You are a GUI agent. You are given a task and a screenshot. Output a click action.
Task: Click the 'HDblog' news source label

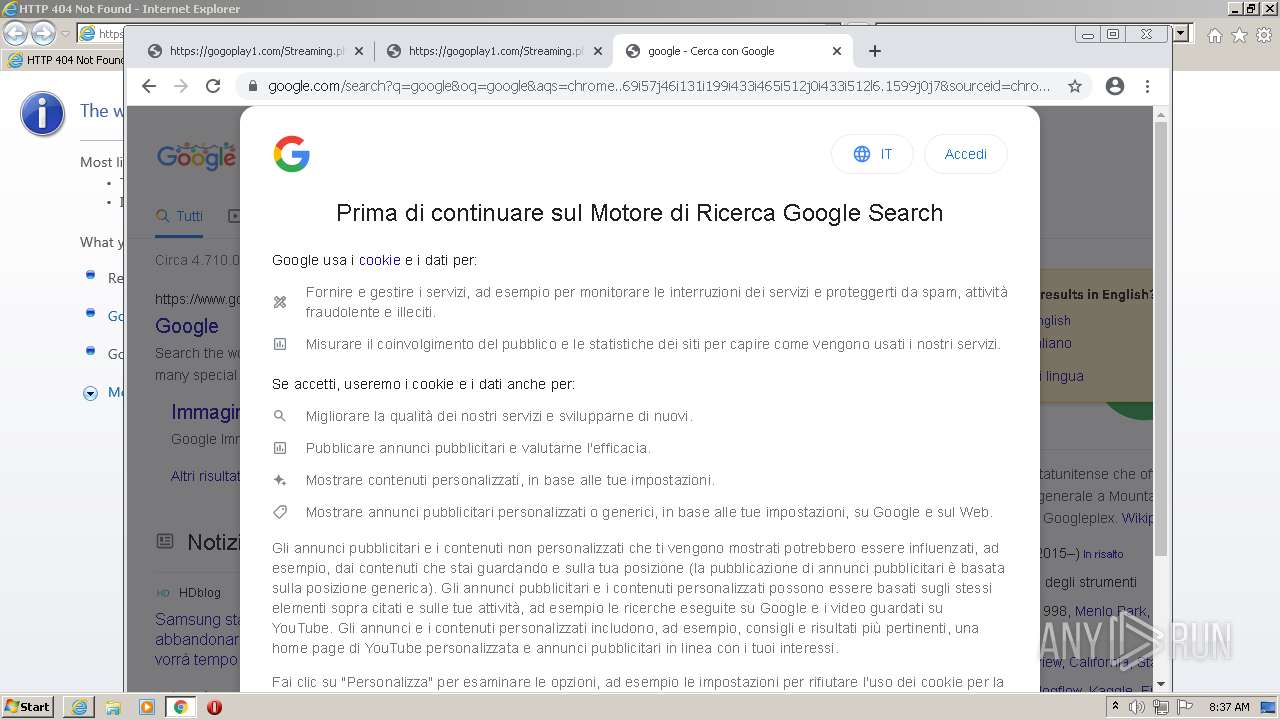point(200,593)
